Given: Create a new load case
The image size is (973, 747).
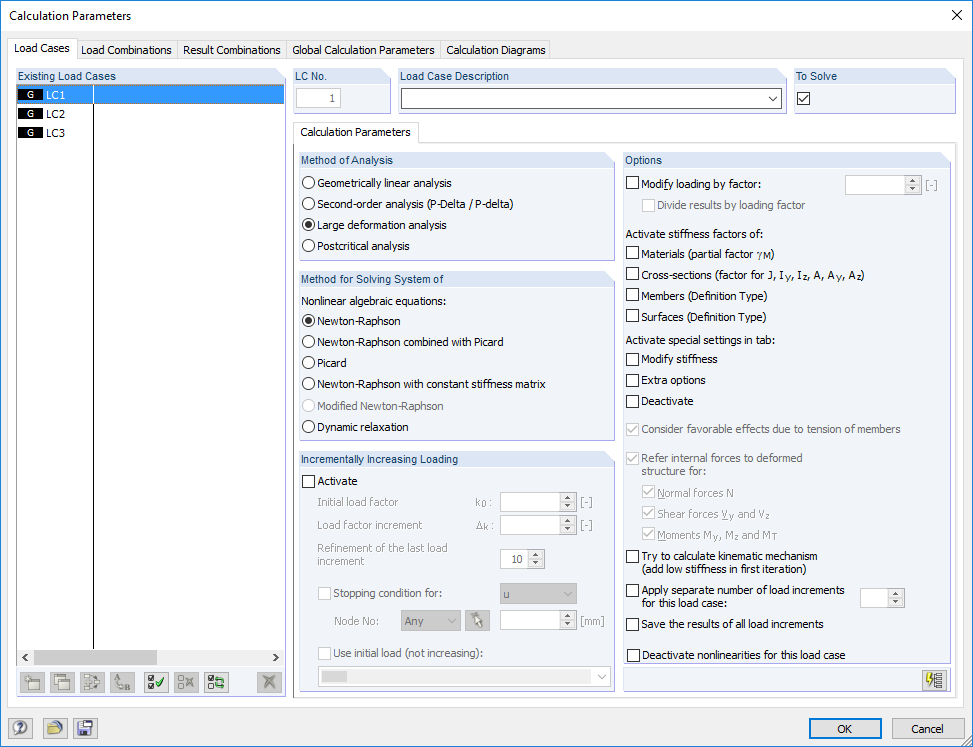Looking at the screenshot, I should (x=31, y=682).
